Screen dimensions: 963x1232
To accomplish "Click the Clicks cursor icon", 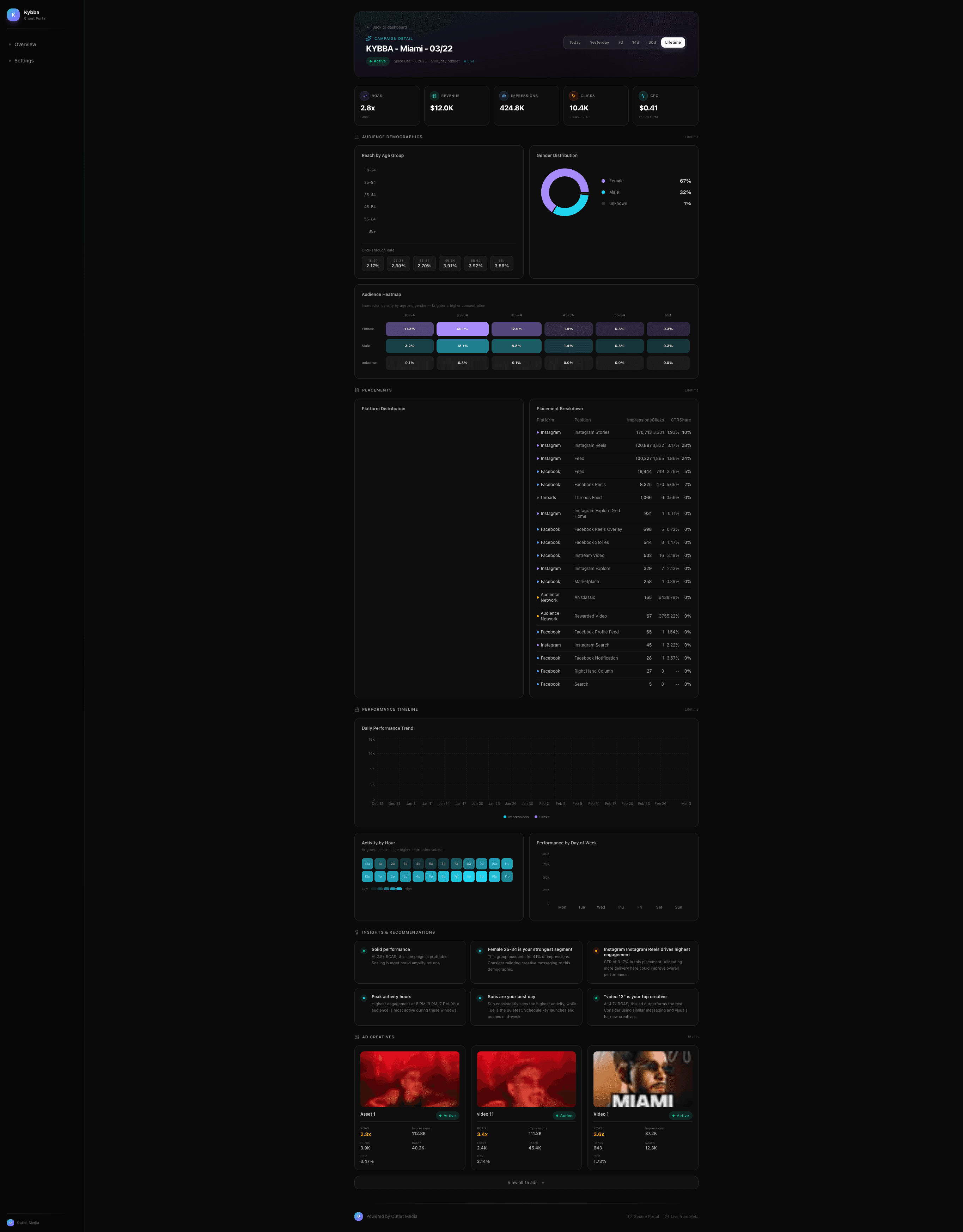I will tap(573, 96).
